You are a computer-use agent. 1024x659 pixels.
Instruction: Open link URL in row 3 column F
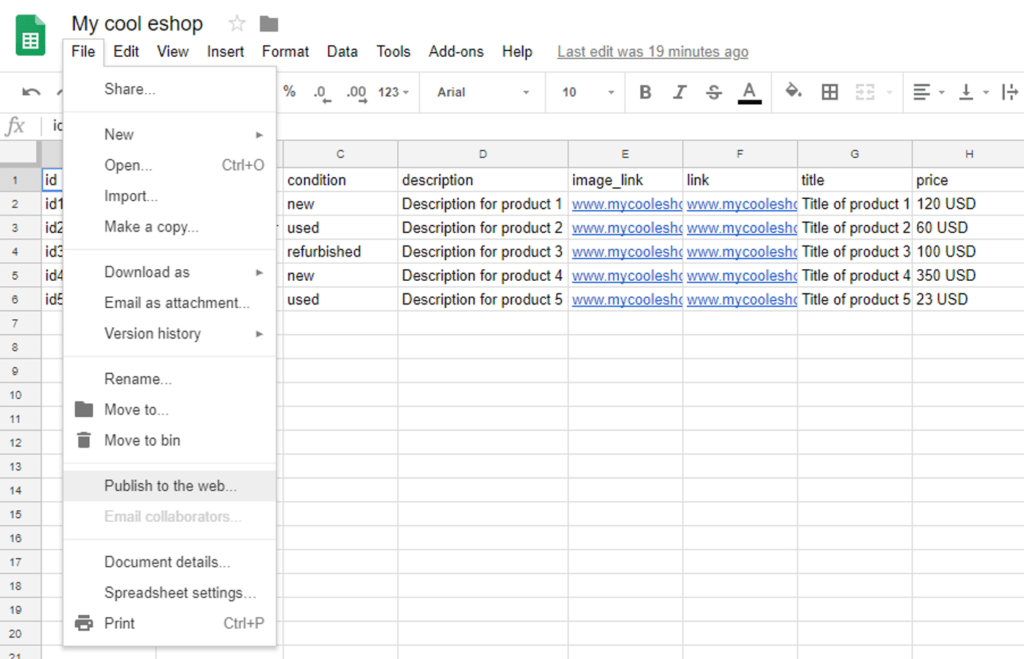741,228
